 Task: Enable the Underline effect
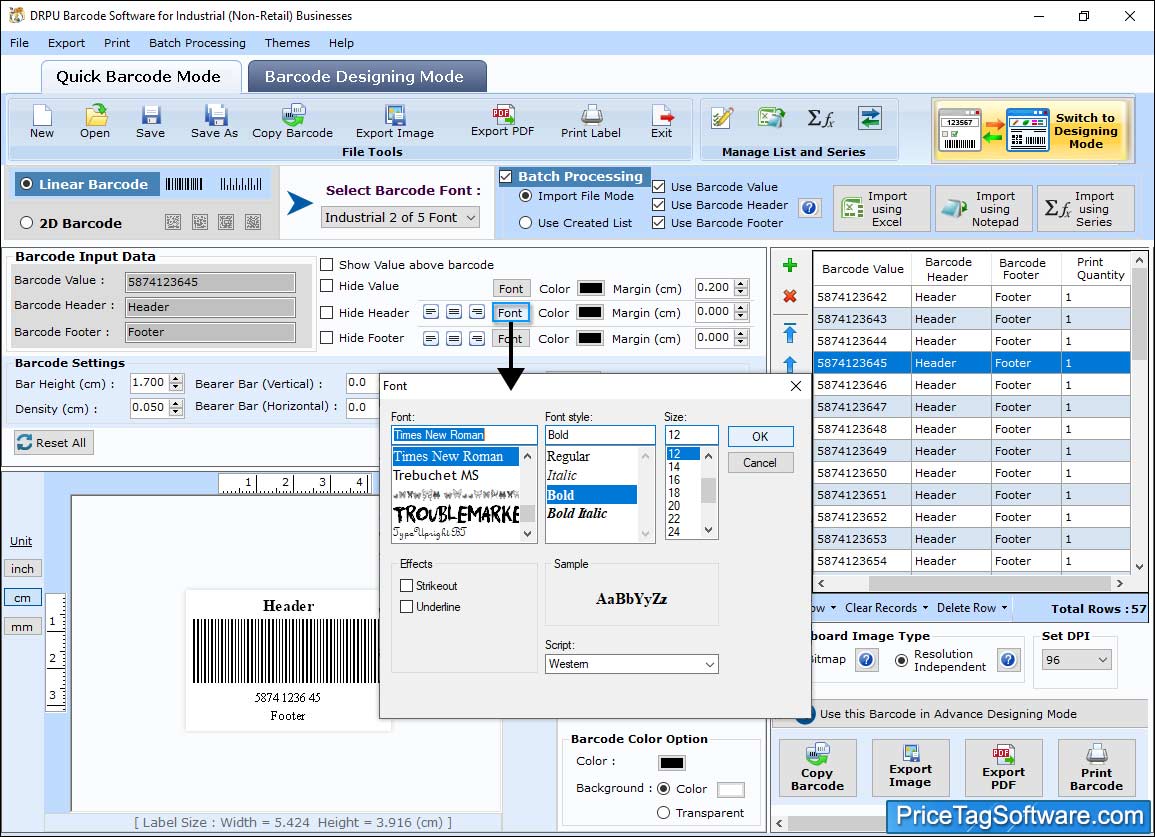pyautogui.click(x=406, y=606)
